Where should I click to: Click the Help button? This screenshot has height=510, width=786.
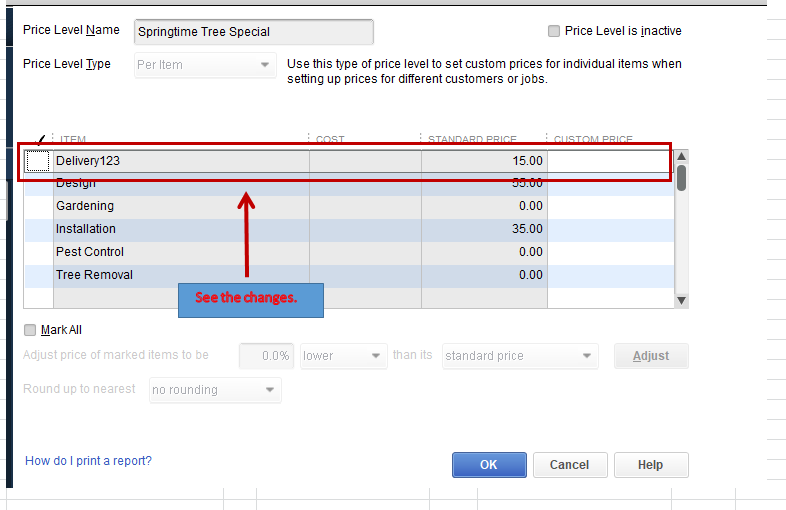pos(650,465)
